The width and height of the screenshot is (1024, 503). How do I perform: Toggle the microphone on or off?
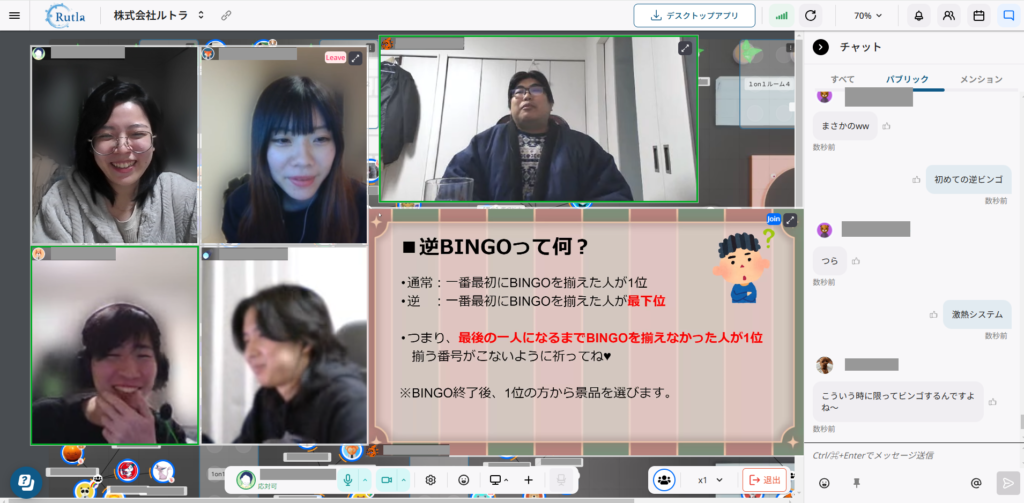(348, 480)
